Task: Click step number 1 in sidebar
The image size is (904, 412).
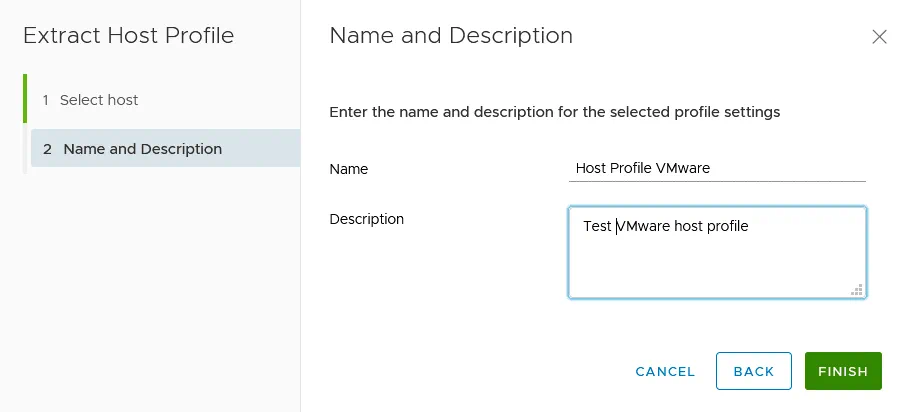Action: coord(45,100)
